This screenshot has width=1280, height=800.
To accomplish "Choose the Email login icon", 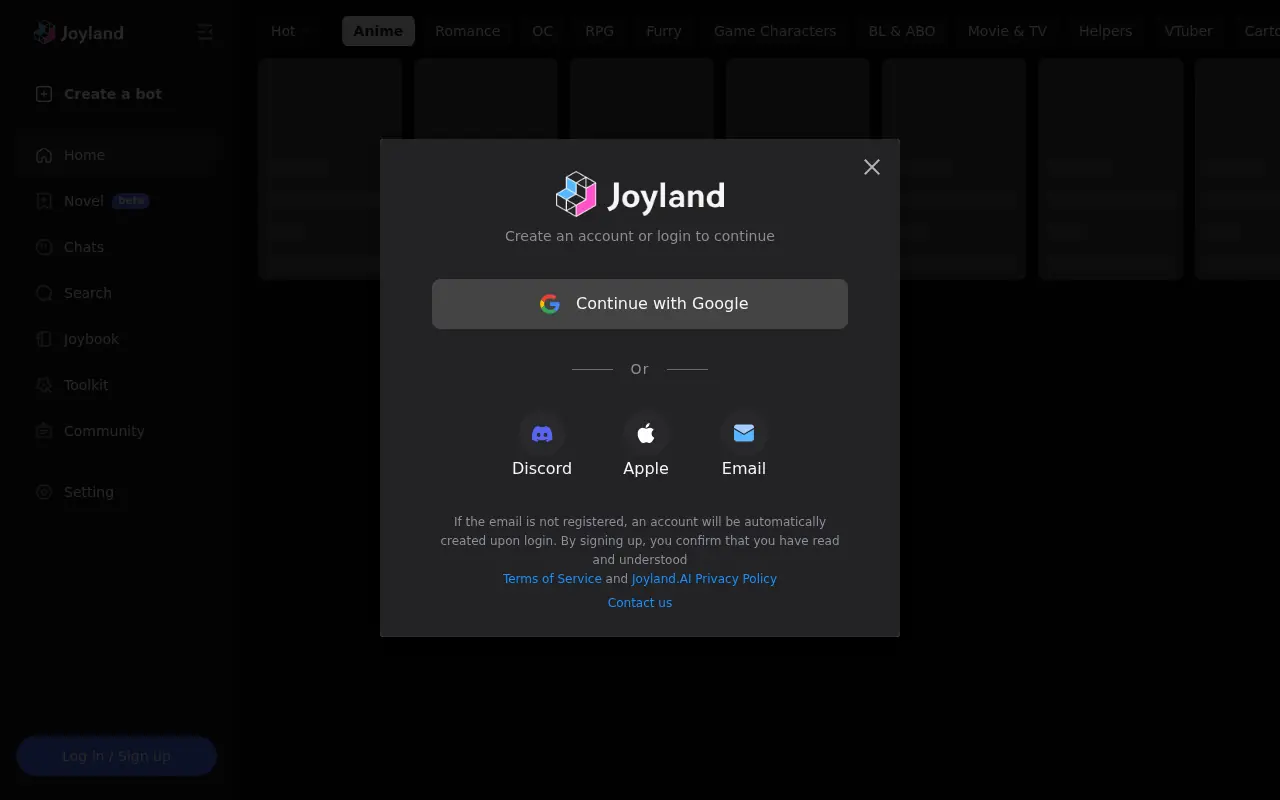I will click(x=744, y=433).
